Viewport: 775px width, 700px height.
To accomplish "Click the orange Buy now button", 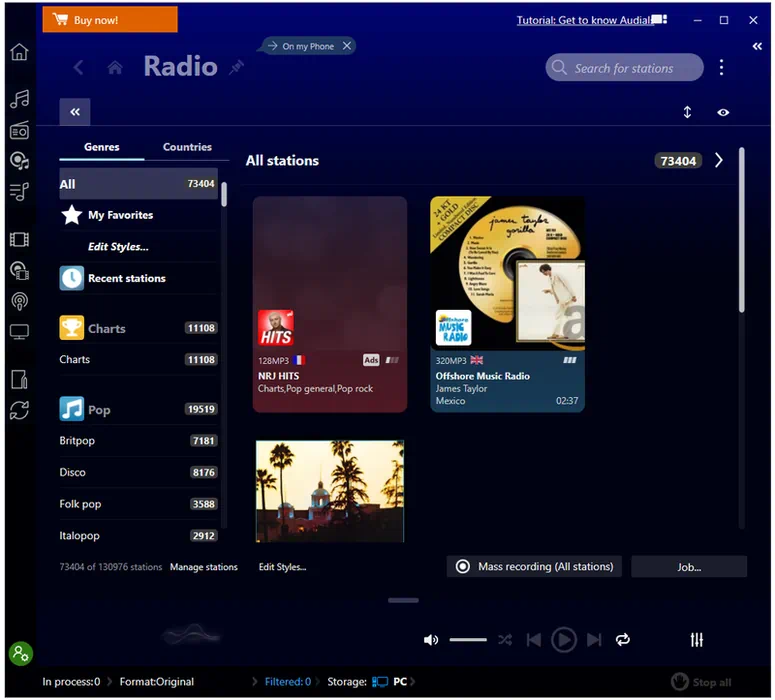I will 110,20.
